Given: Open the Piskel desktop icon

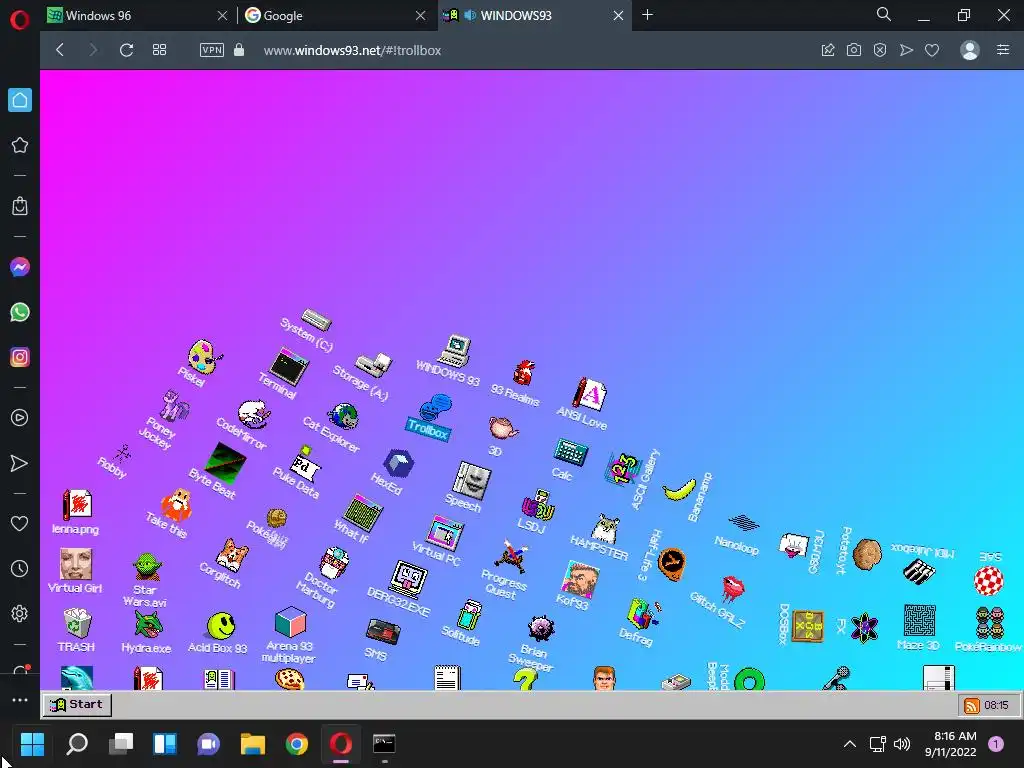Looking at the screenshot, I should pos(204,357).
